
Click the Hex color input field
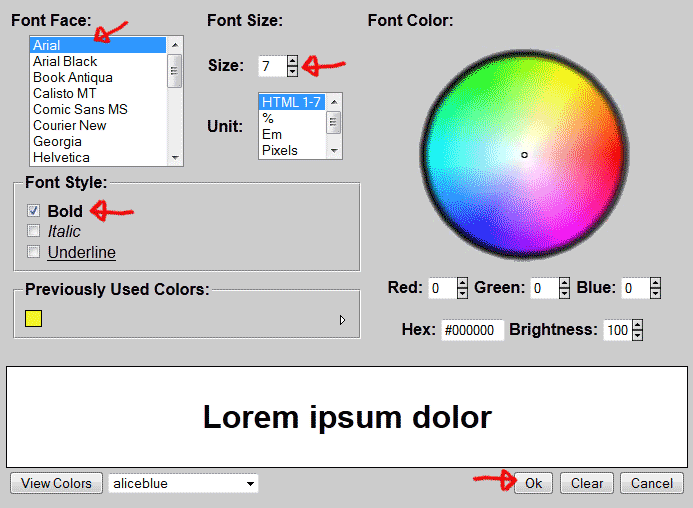(471, 330)
